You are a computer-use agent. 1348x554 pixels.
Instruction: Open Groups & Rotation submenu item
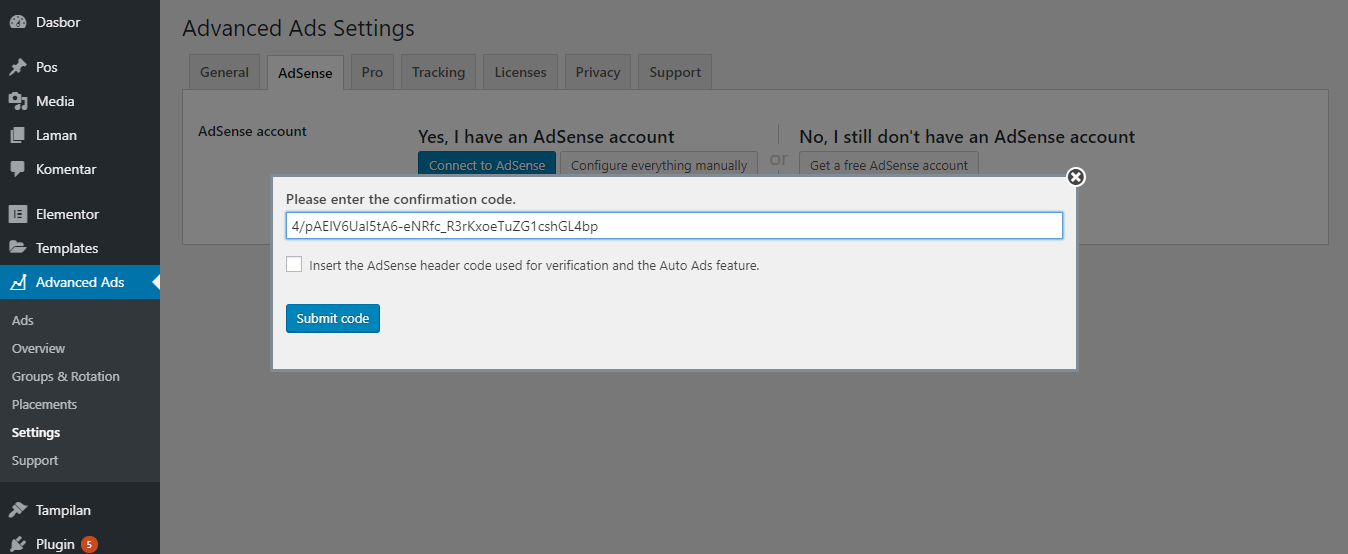point(66,376)
